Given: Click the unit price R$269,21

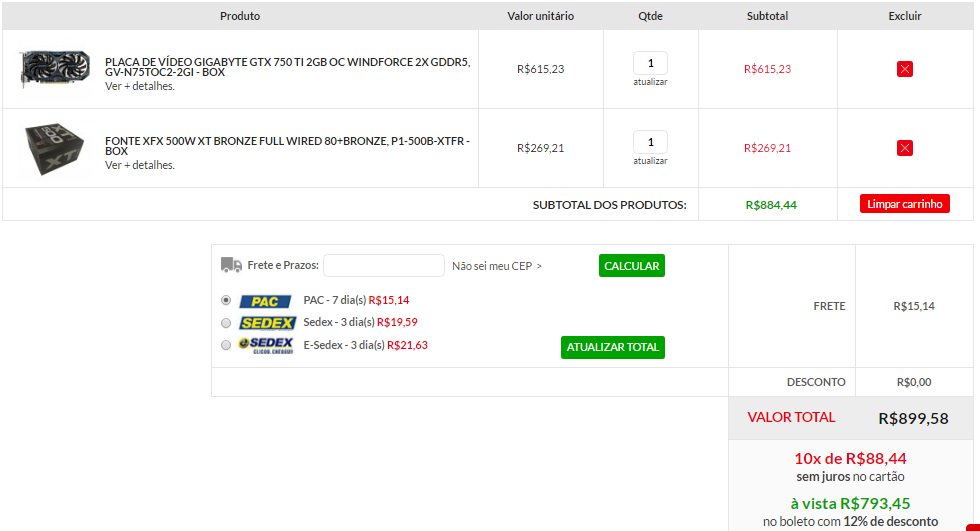Looking at the screenshot, I should (x=541, y=148).
